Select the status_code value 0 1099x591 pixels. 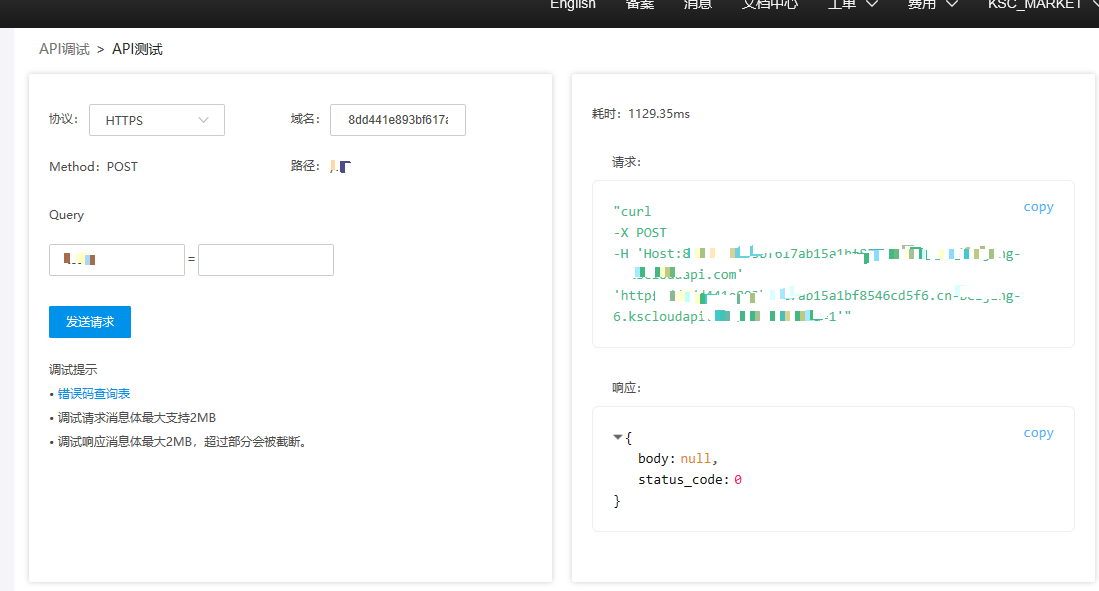pyautogui.click(x=738, y=480)
